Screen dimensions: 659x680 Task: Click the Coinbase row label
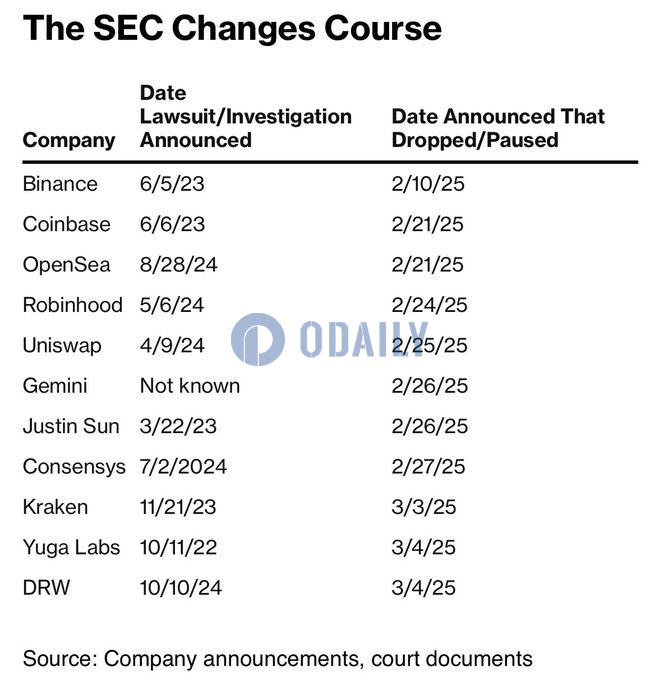tap(66, 224)
